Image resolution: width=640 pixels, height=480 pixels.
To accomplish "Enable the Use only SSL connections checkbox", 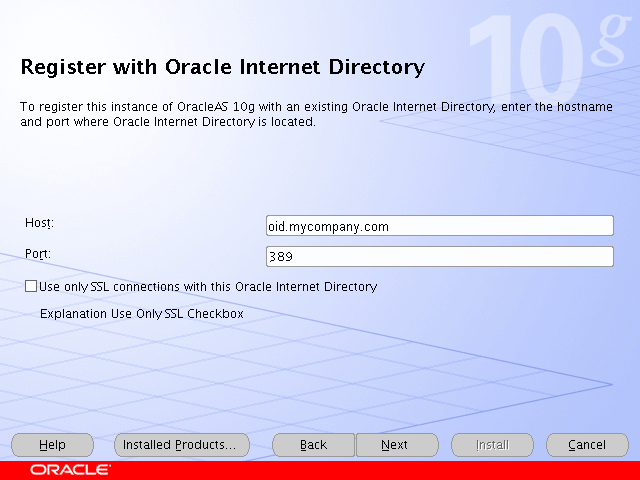I will tap(31, 286).
